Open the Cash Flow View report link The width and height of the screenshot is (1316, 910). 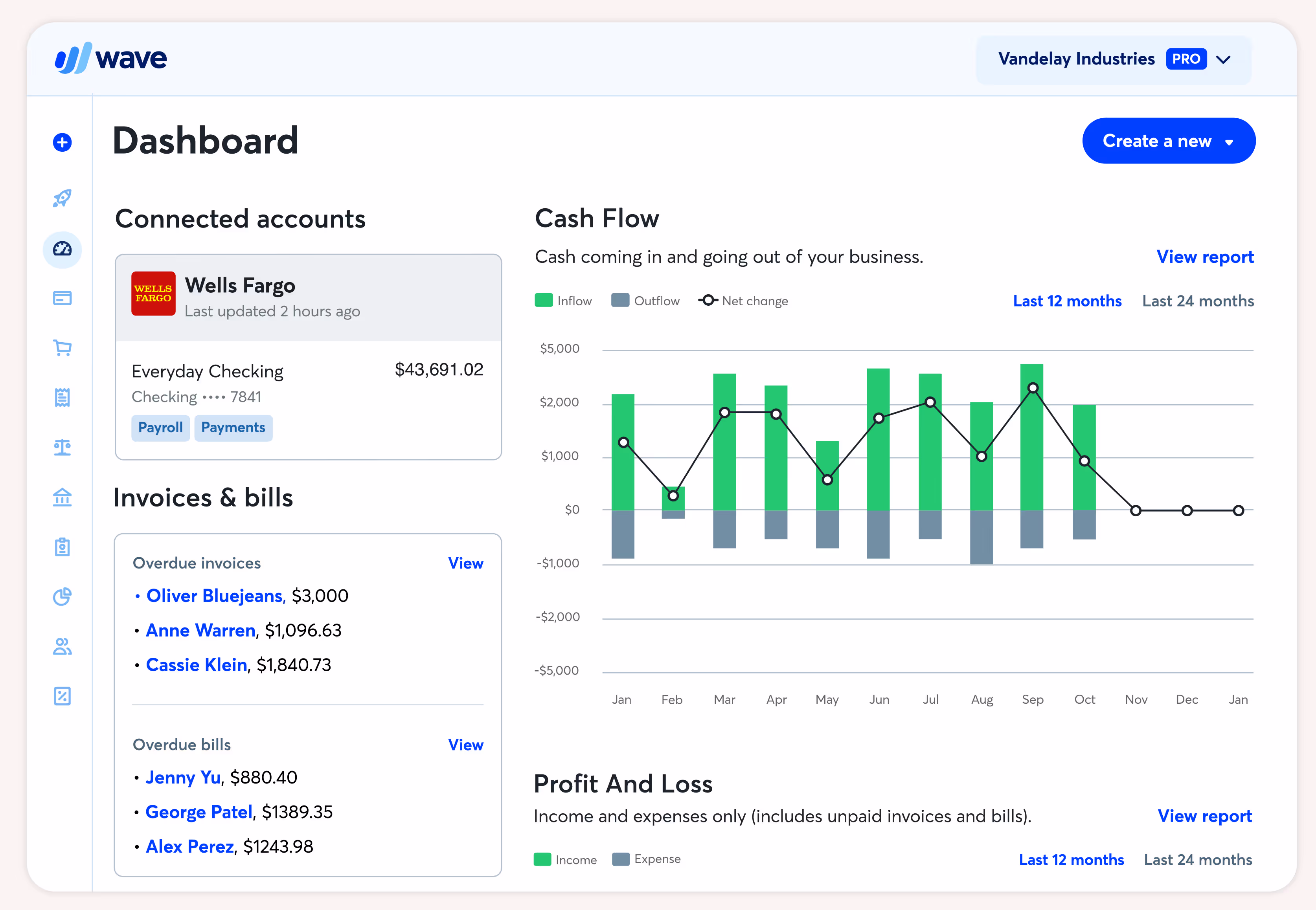1205,257
